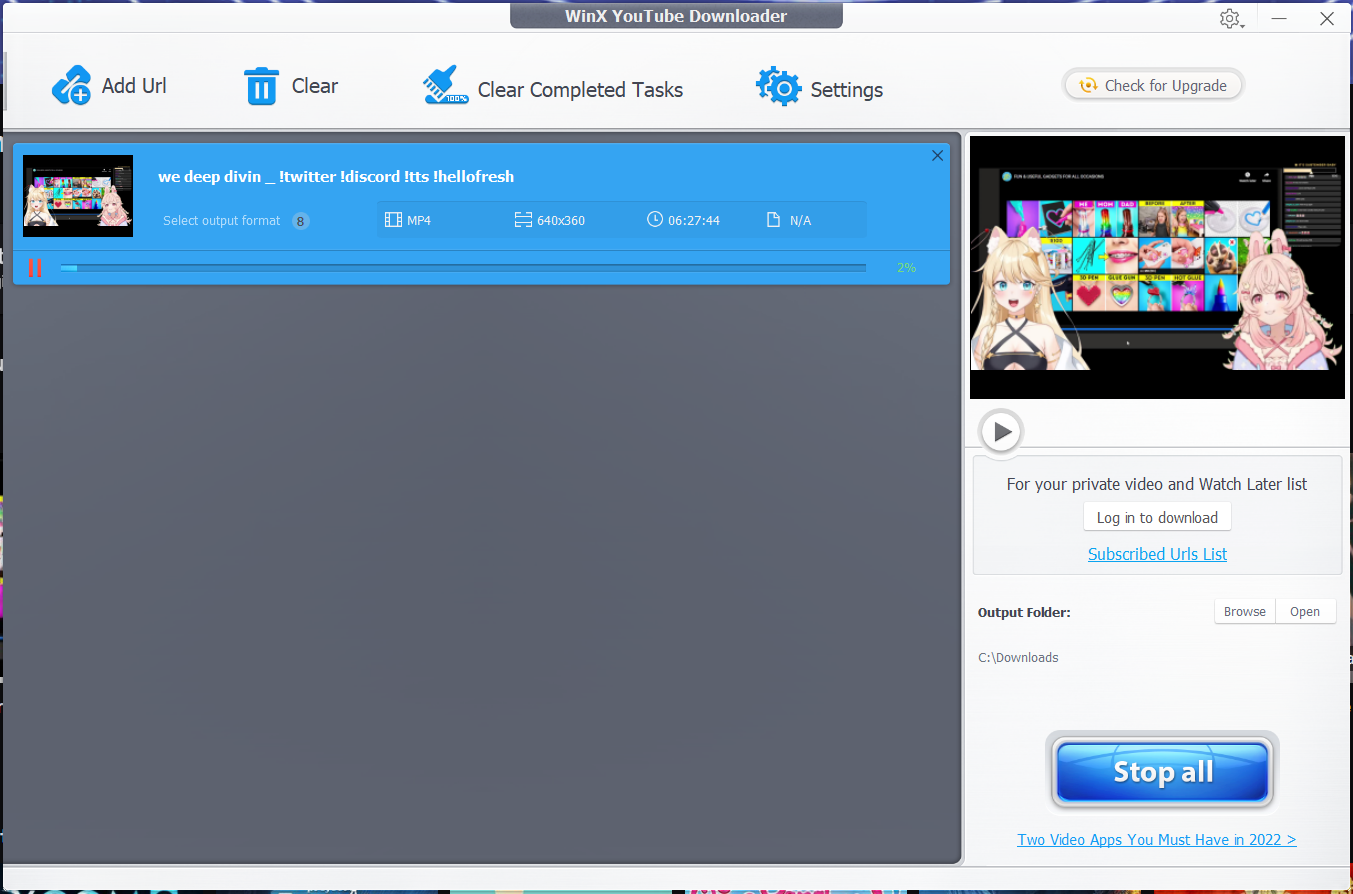Click the Select output format label
This screenshot has height=894, width=1353.
tap(222, 221)
